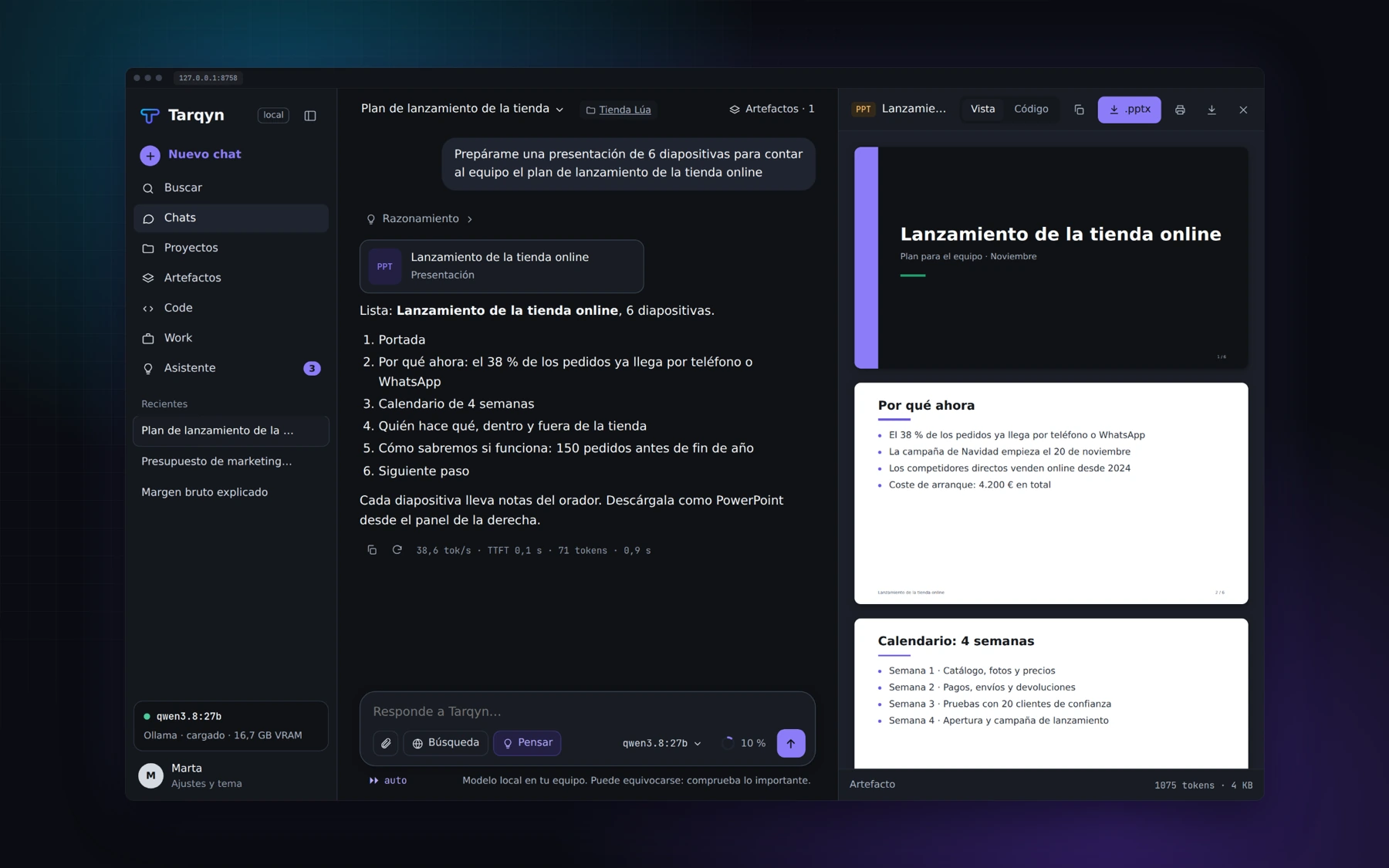This screenshot has height=868, width=1389.
Task: Toggle the Búsqueda web search option
Action: coord(445,743)
